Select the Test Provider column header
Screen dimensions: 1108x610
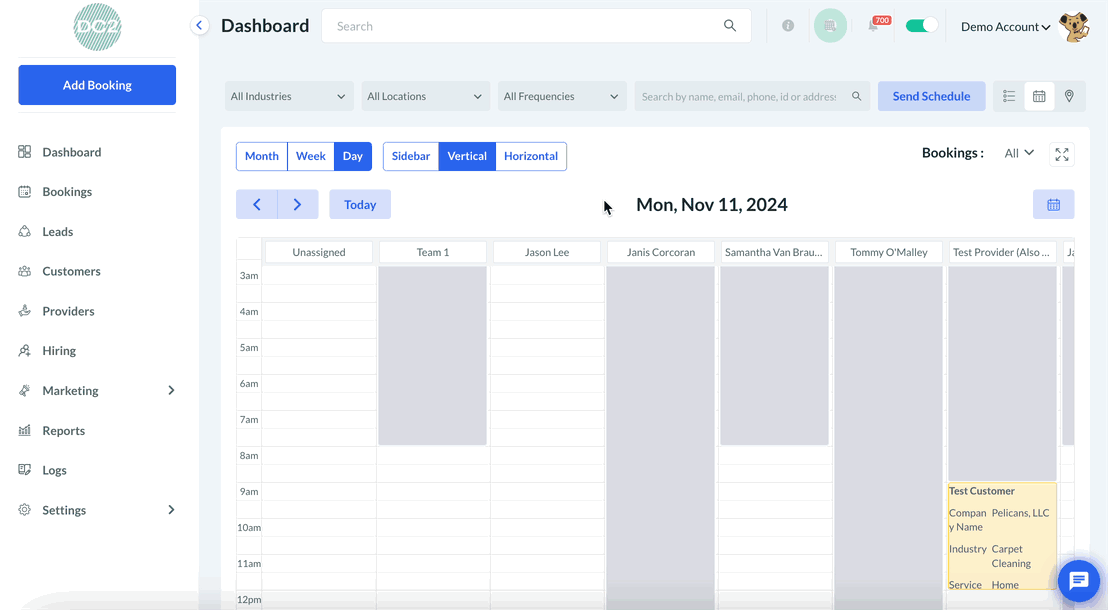[x=1002, y=252]
